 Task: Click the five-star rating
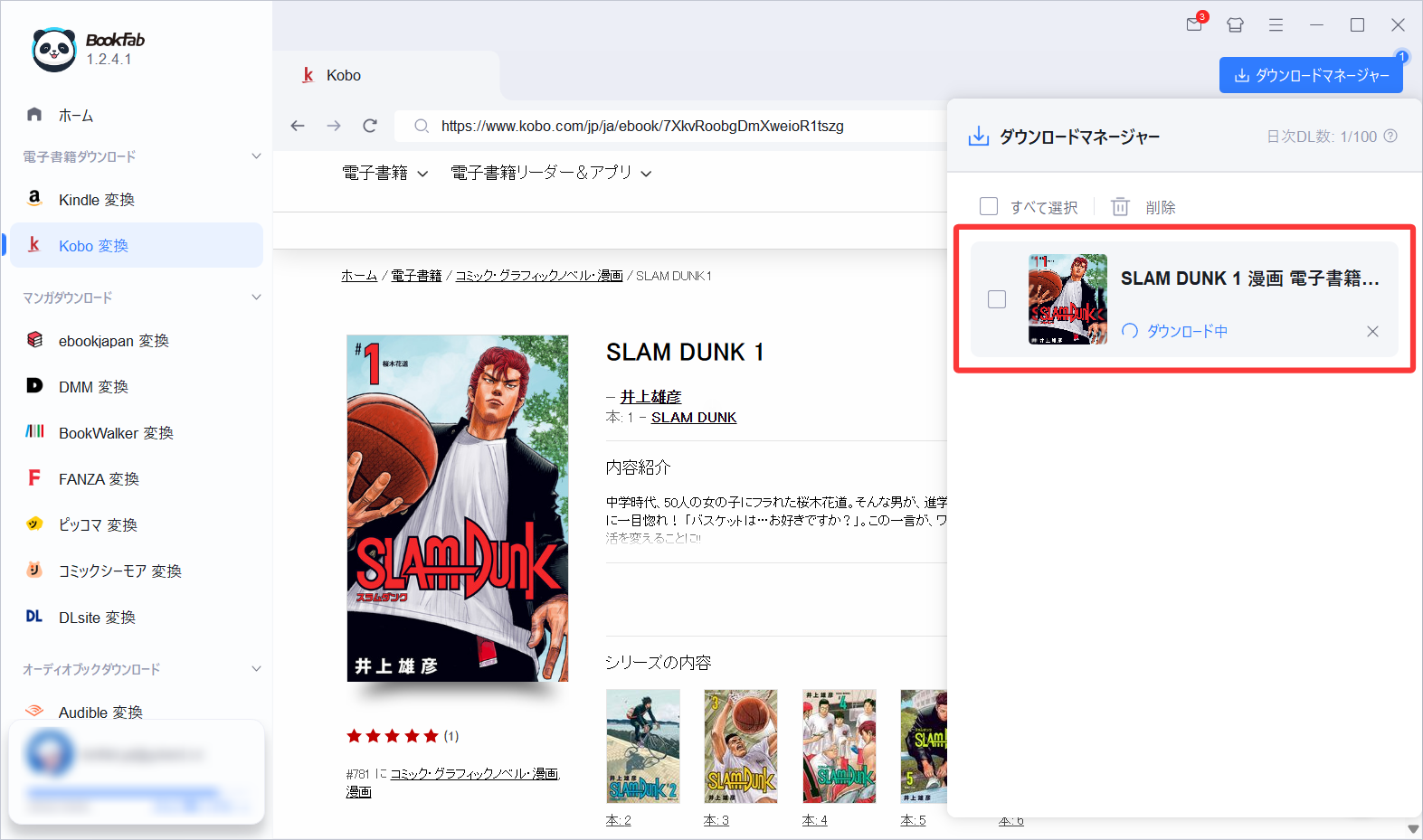click(x=393, y=736)
